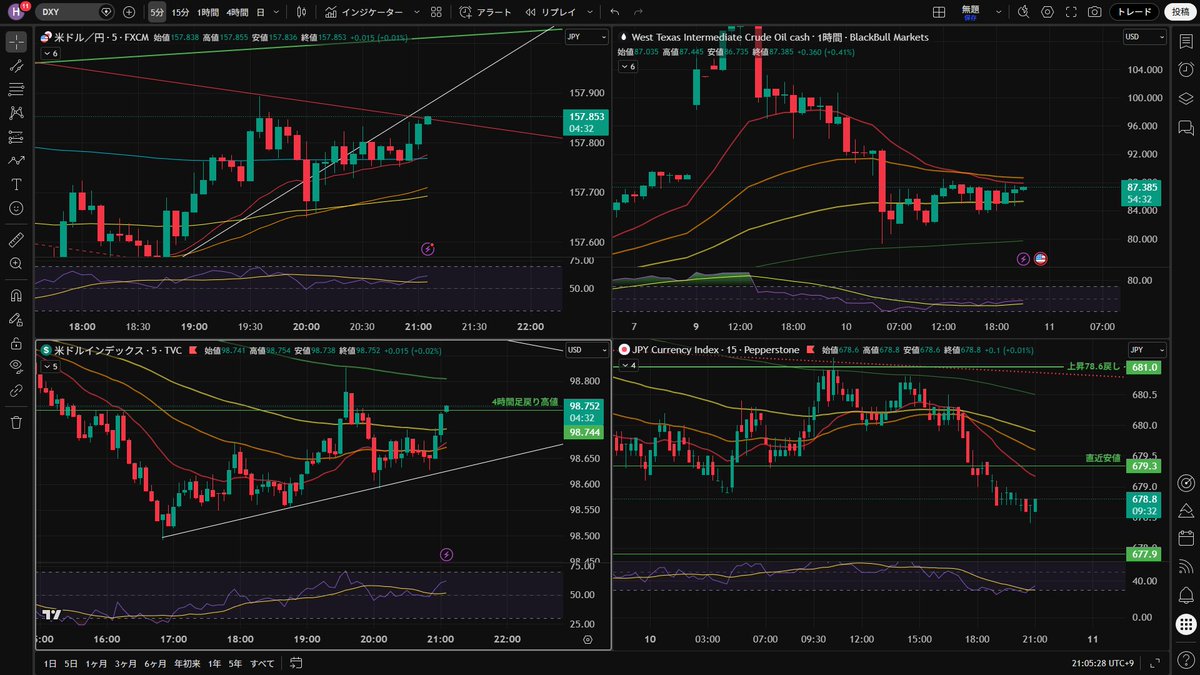Create an alert with アラート button
This screenshot has width=1200, height=675.
pyautogui.click(x=485, y=12)
